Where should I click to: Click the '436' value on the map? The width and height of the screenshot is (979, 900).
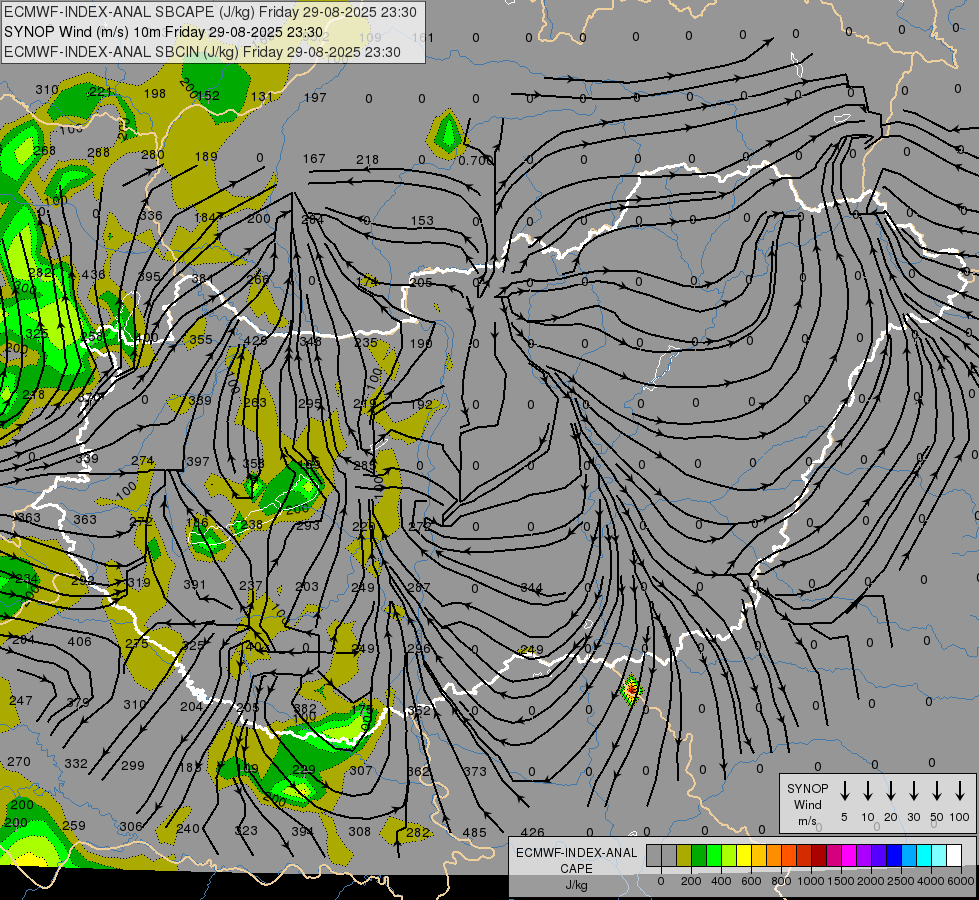click(x=93, y=274)
